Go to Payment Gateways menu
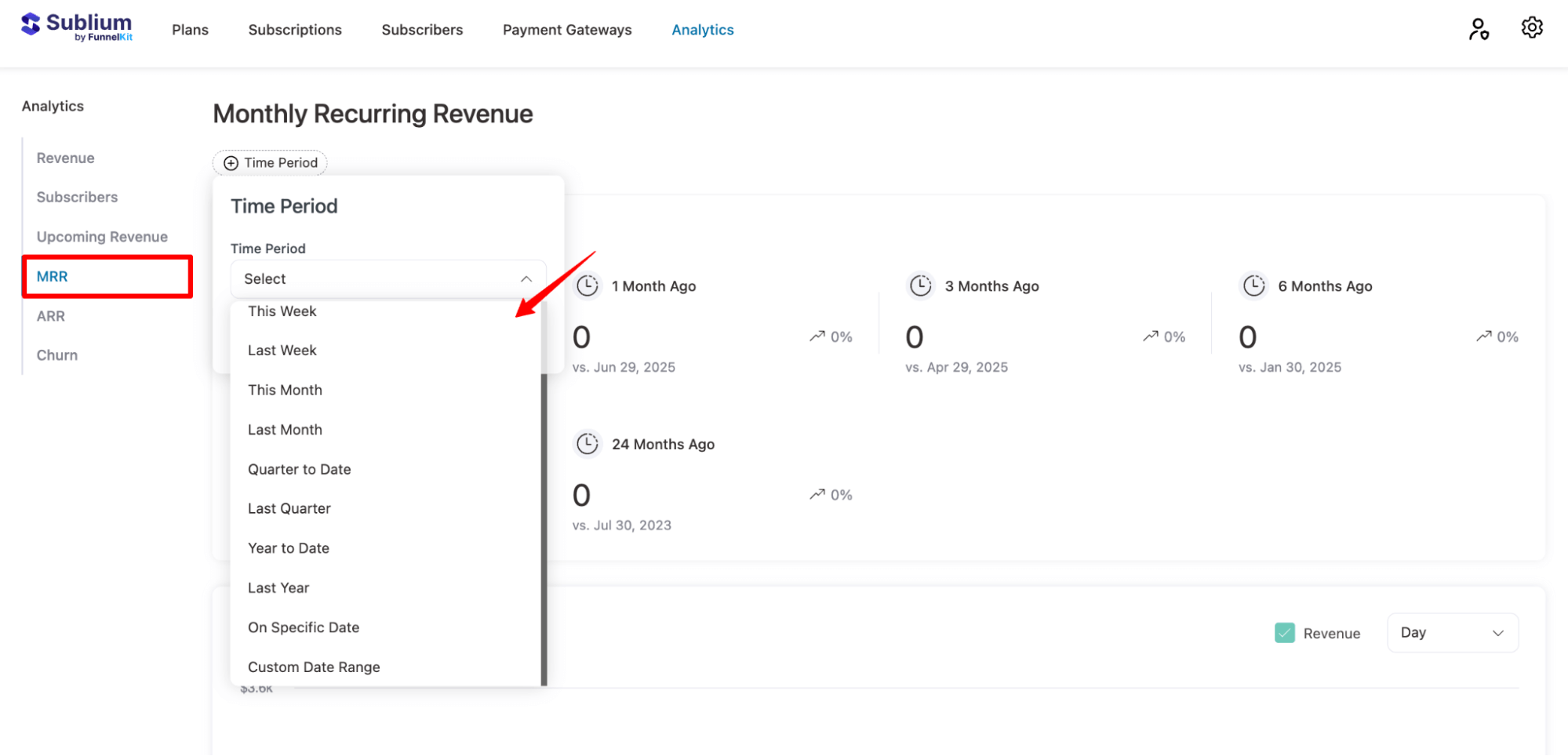Image resolution: width=1568 pixels, height=756 pixels. [566, 30]
